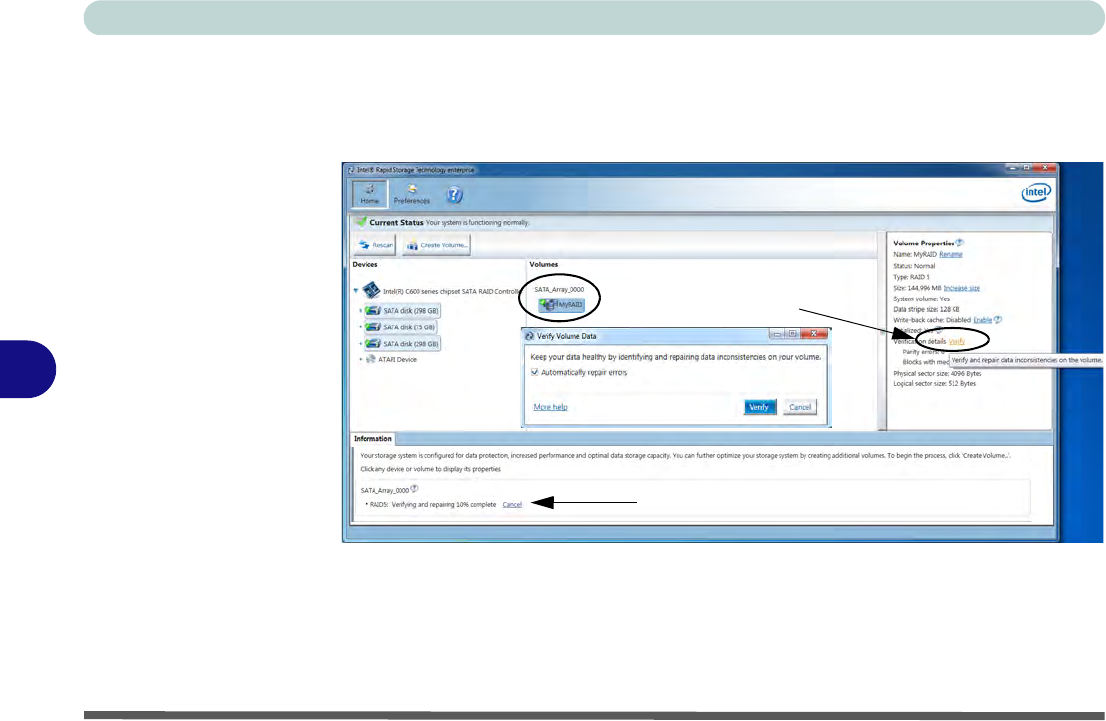This screenshot has height=721, width=1106.
Task: Select the first SATA disk (298 GB) device
Action: [402, 310]
